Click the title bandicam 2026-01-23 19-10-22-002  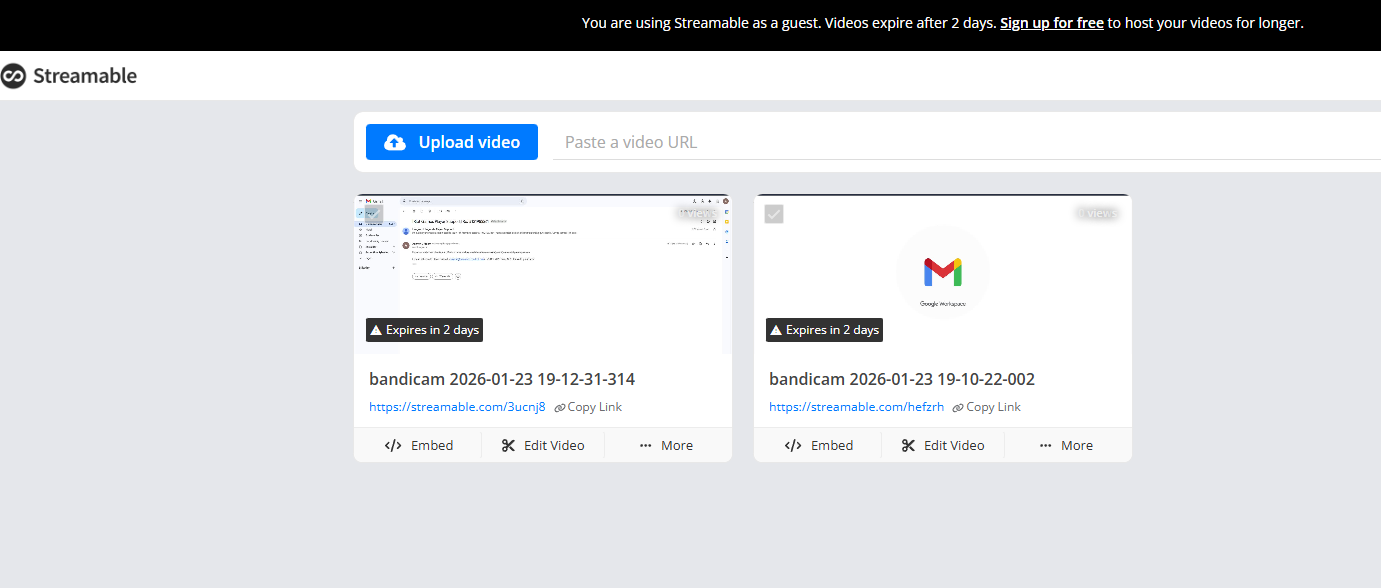coord(902,379)
